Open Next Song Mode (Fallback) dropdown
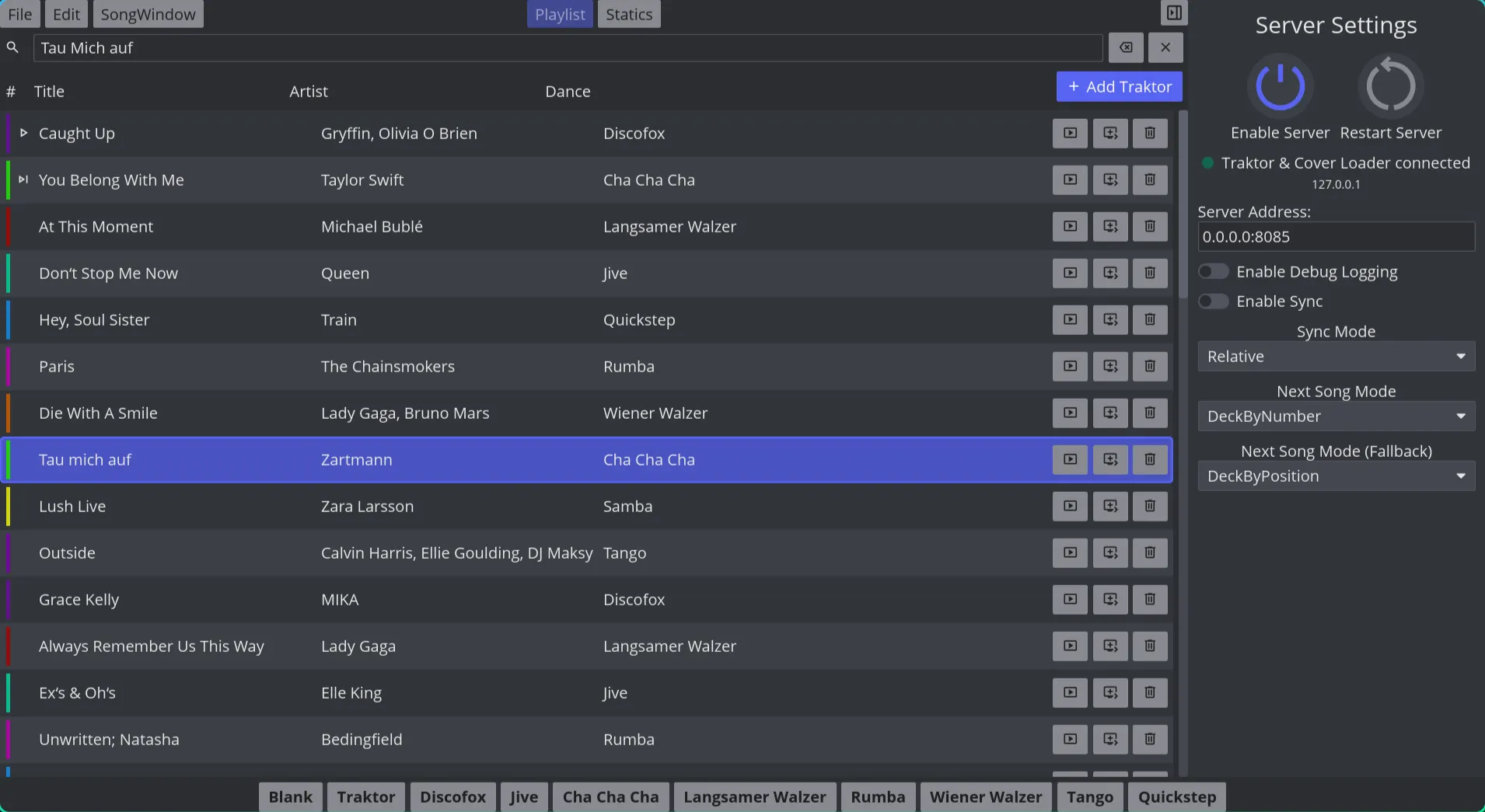 (x=1336, y=476)
